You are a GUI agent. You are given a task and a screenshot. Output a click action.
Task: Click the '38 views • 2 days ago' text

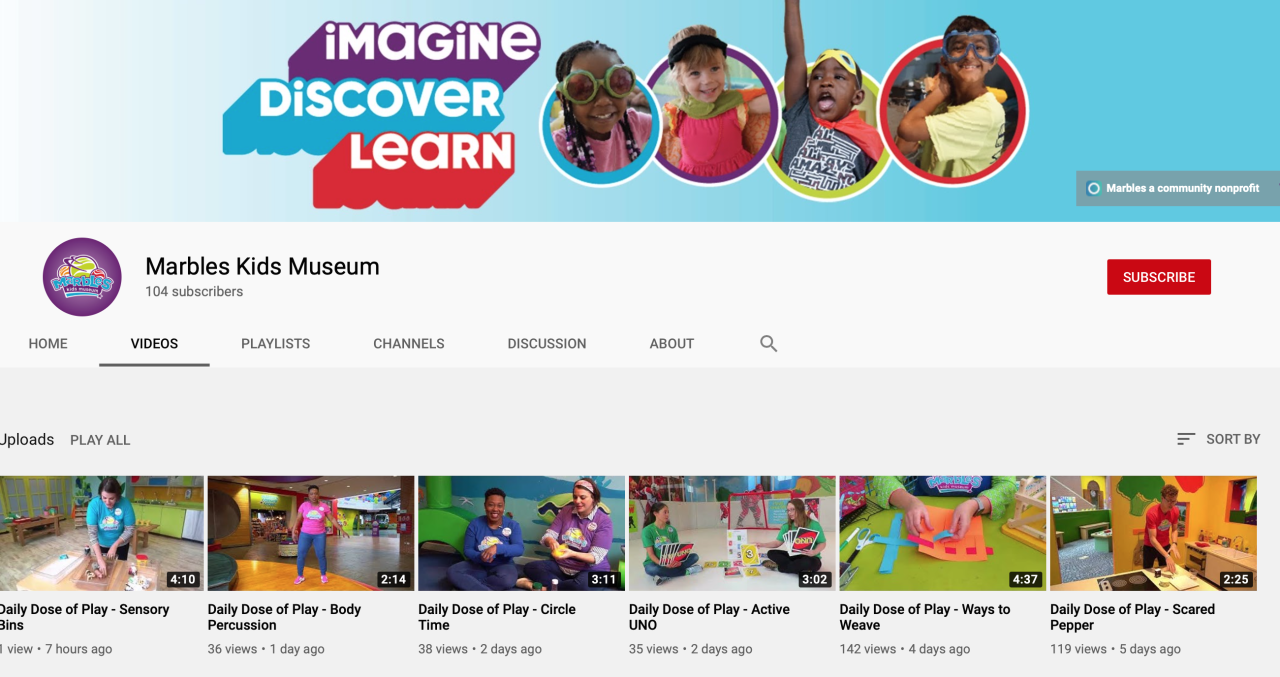pyautogui.click(x=480, y=649)
